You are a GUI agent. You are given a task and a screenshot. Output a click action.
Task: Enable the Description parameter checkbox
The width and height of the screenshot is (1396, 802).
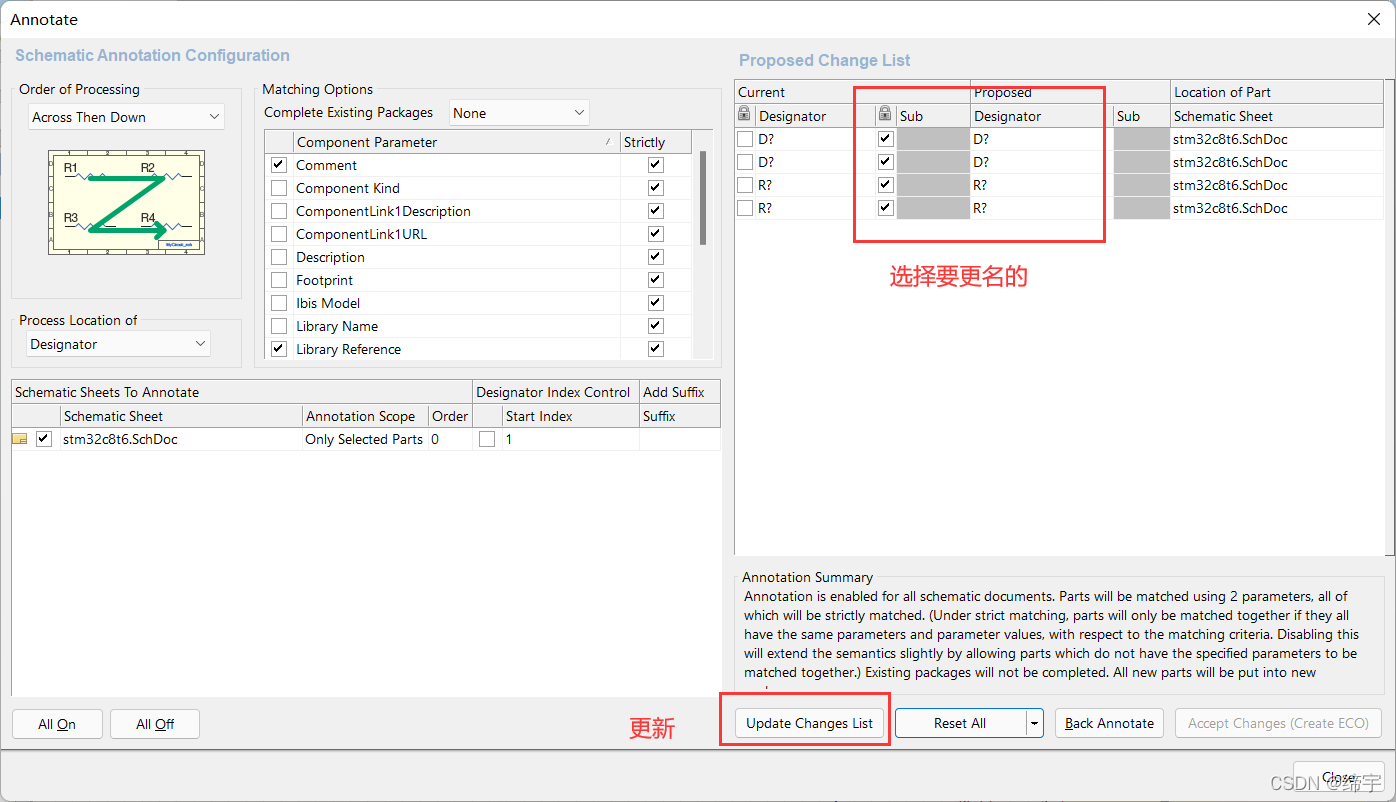pos(279,257)
